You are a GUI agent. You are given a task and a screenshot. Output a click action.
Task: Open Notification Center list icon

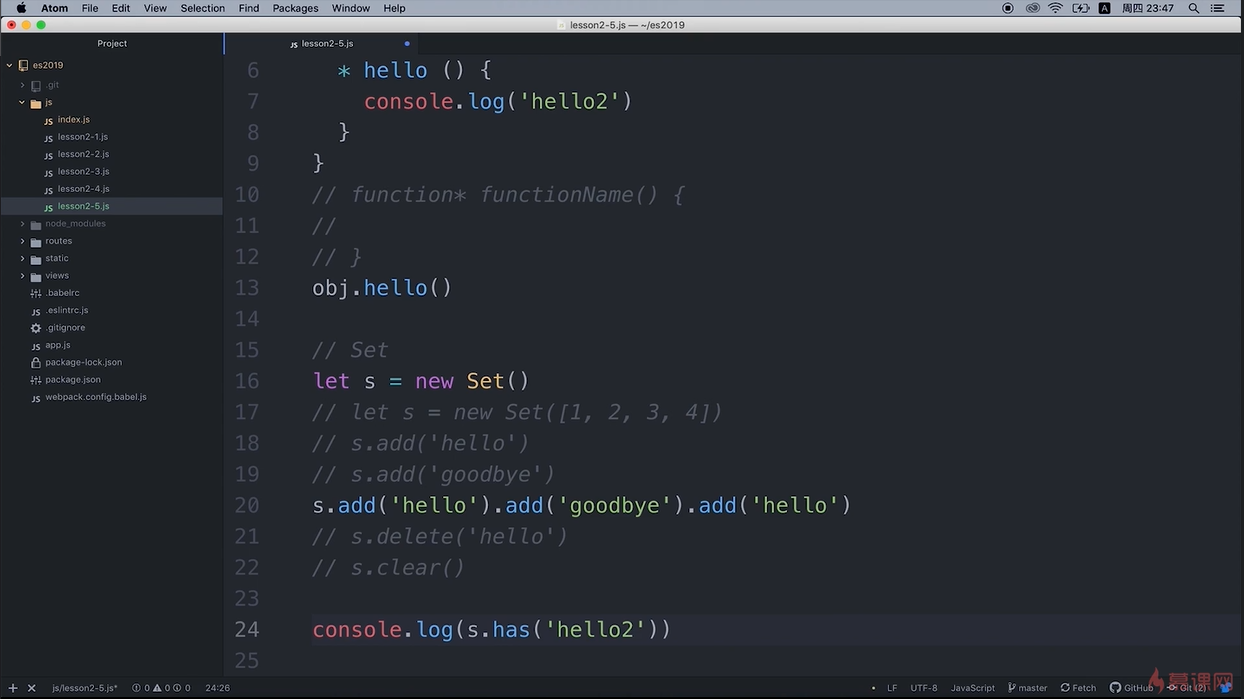1220,8
